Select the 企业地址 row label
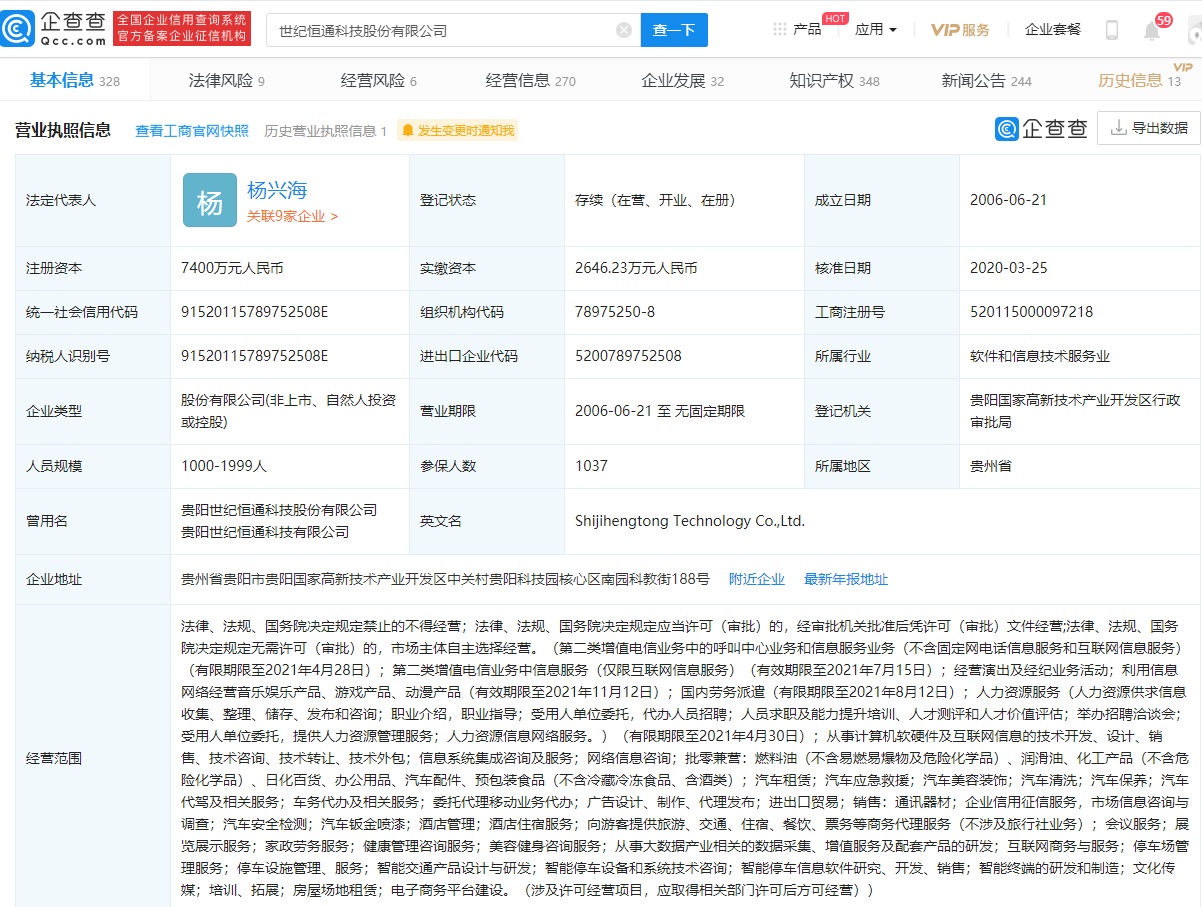Screen dimensions: 1202x907 point(54,579)
